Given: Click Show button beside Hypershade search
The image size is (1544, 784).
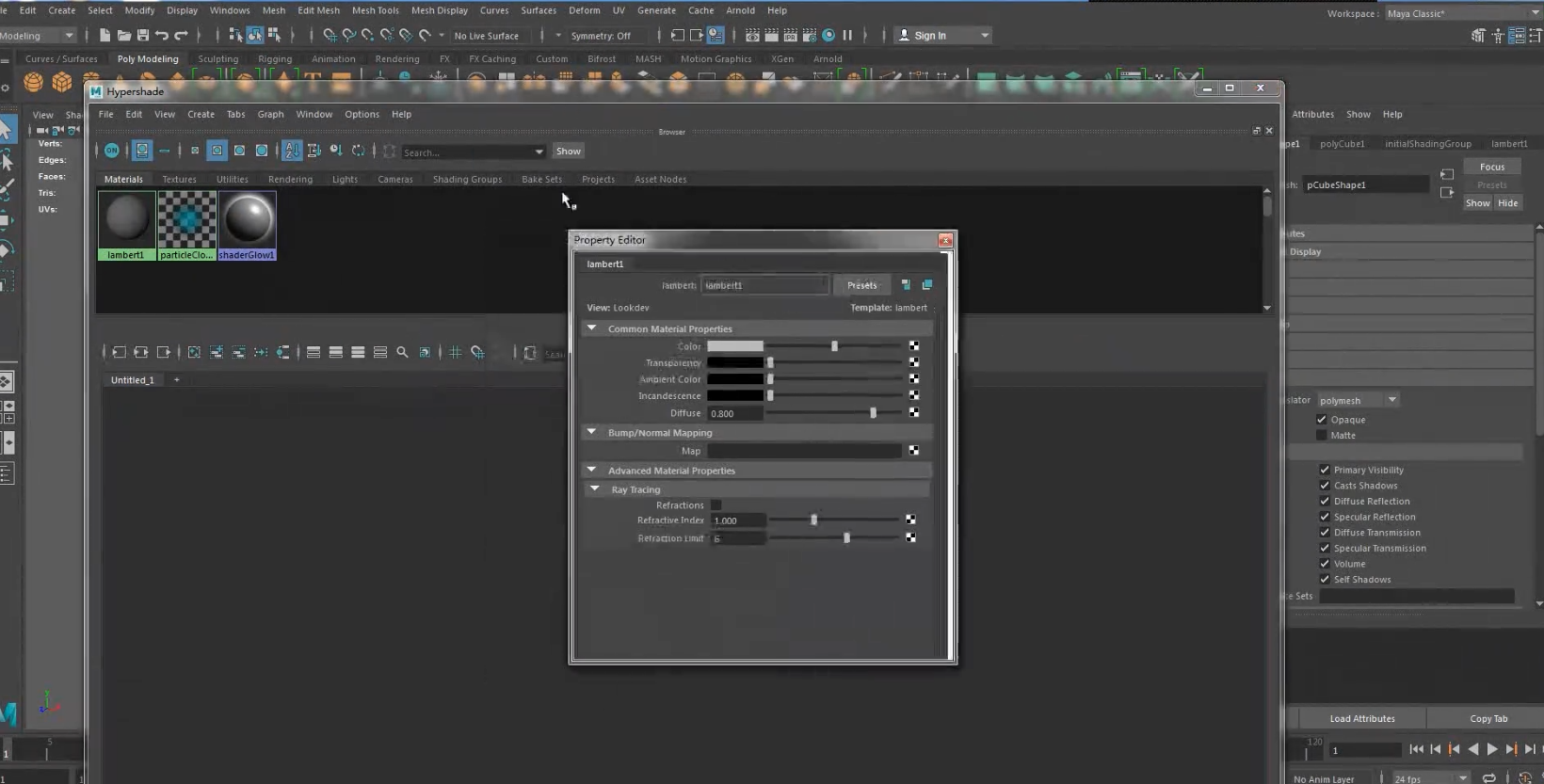Looking at the screenshot, I should (x=569, y=151).
